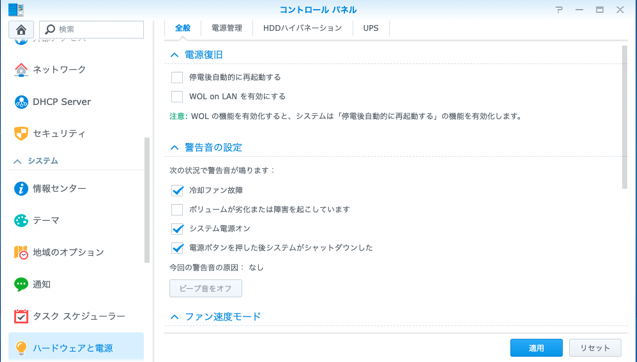Open the DHCP Server icon

[x=21, y=102]
